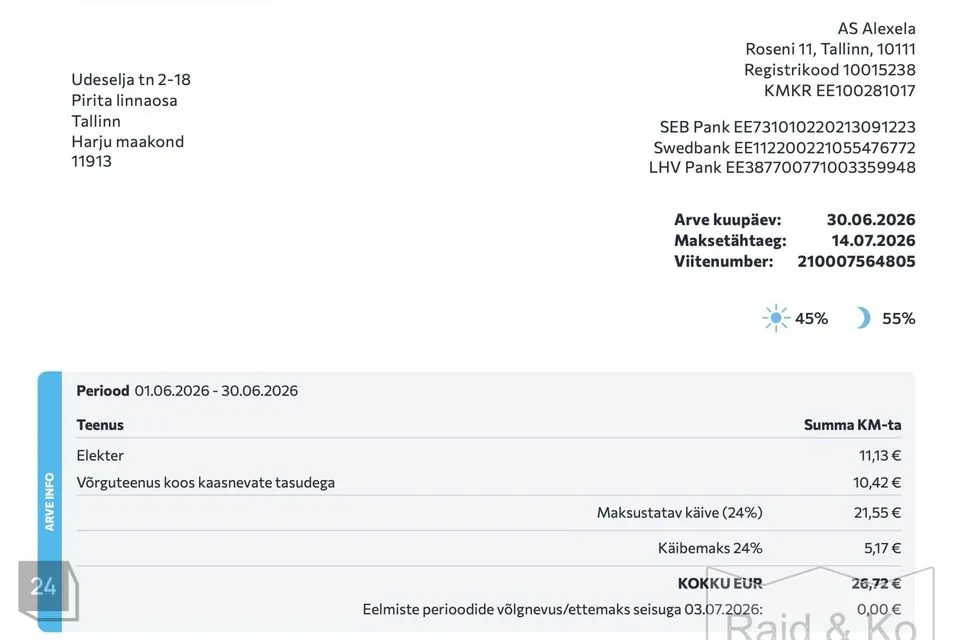Click the invoice date 30.06.2026
960x640 pixels.
pyautogui.click(x=871, y=220)
